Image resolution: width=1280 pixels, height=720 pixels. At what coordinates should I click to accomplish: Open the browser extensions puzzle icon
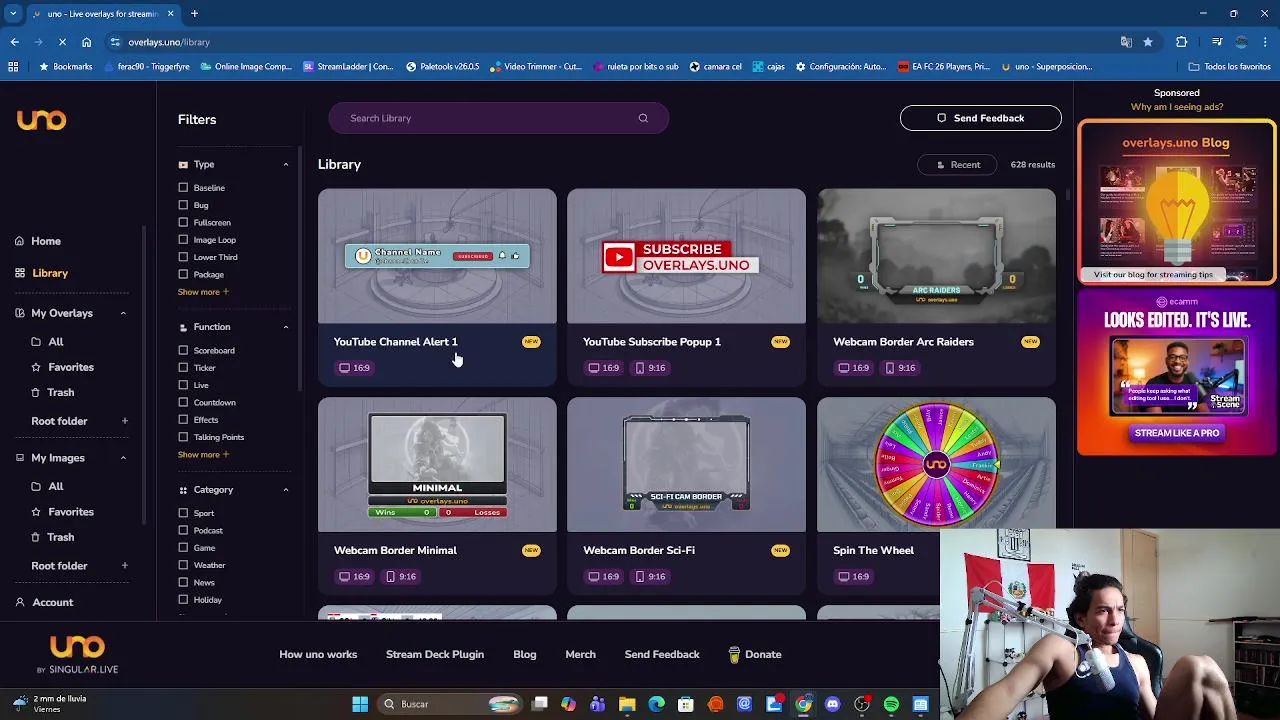[1181, 42]
